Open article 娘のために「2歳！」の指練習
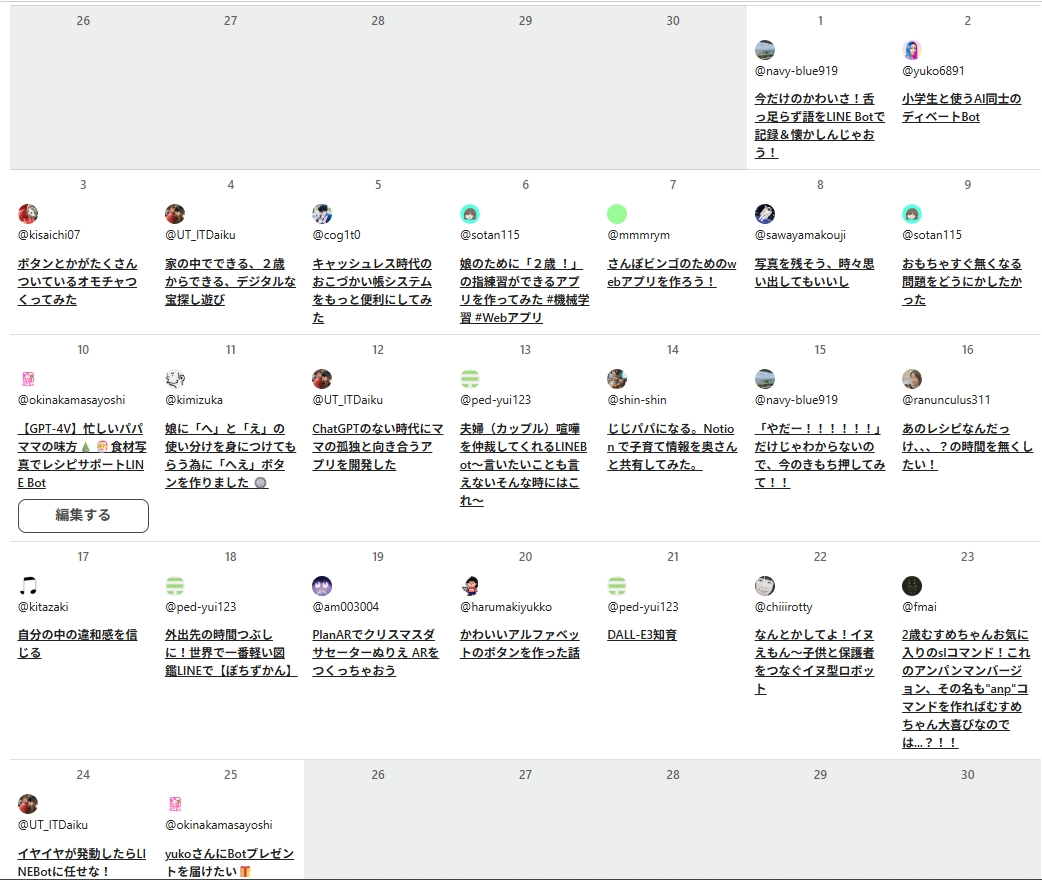This screenshot has width=1042, height=880. pyautogui.click(x=524, y=290)
